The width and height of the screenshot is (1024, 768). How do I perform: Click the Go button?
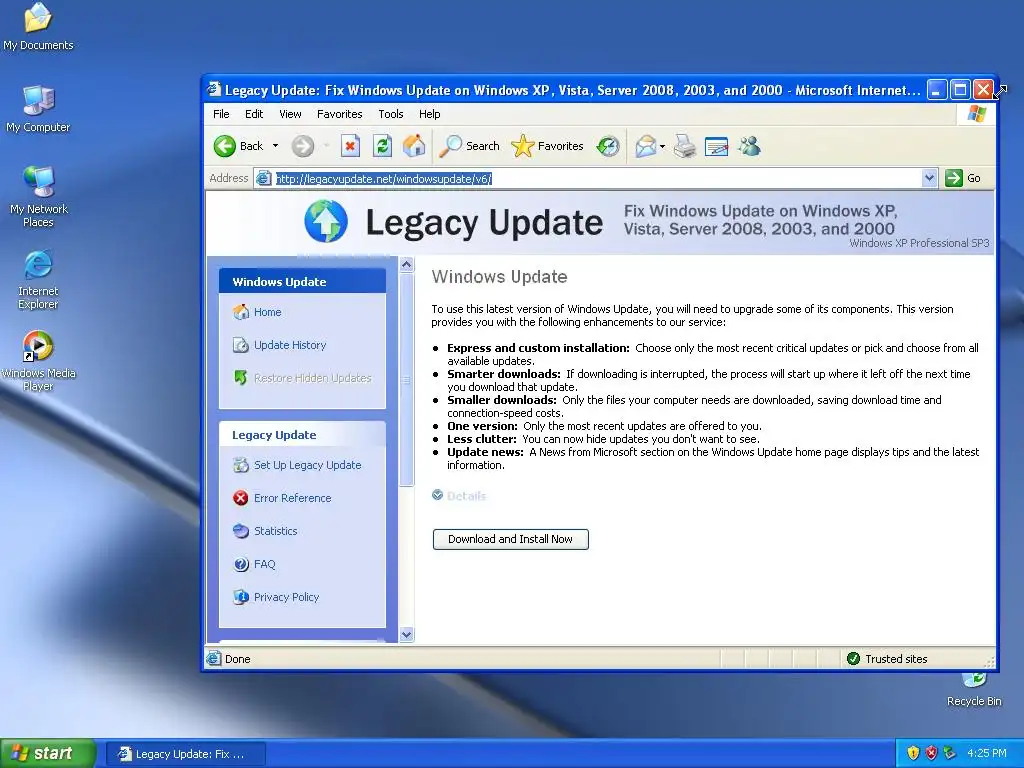[x=964, y=178]
